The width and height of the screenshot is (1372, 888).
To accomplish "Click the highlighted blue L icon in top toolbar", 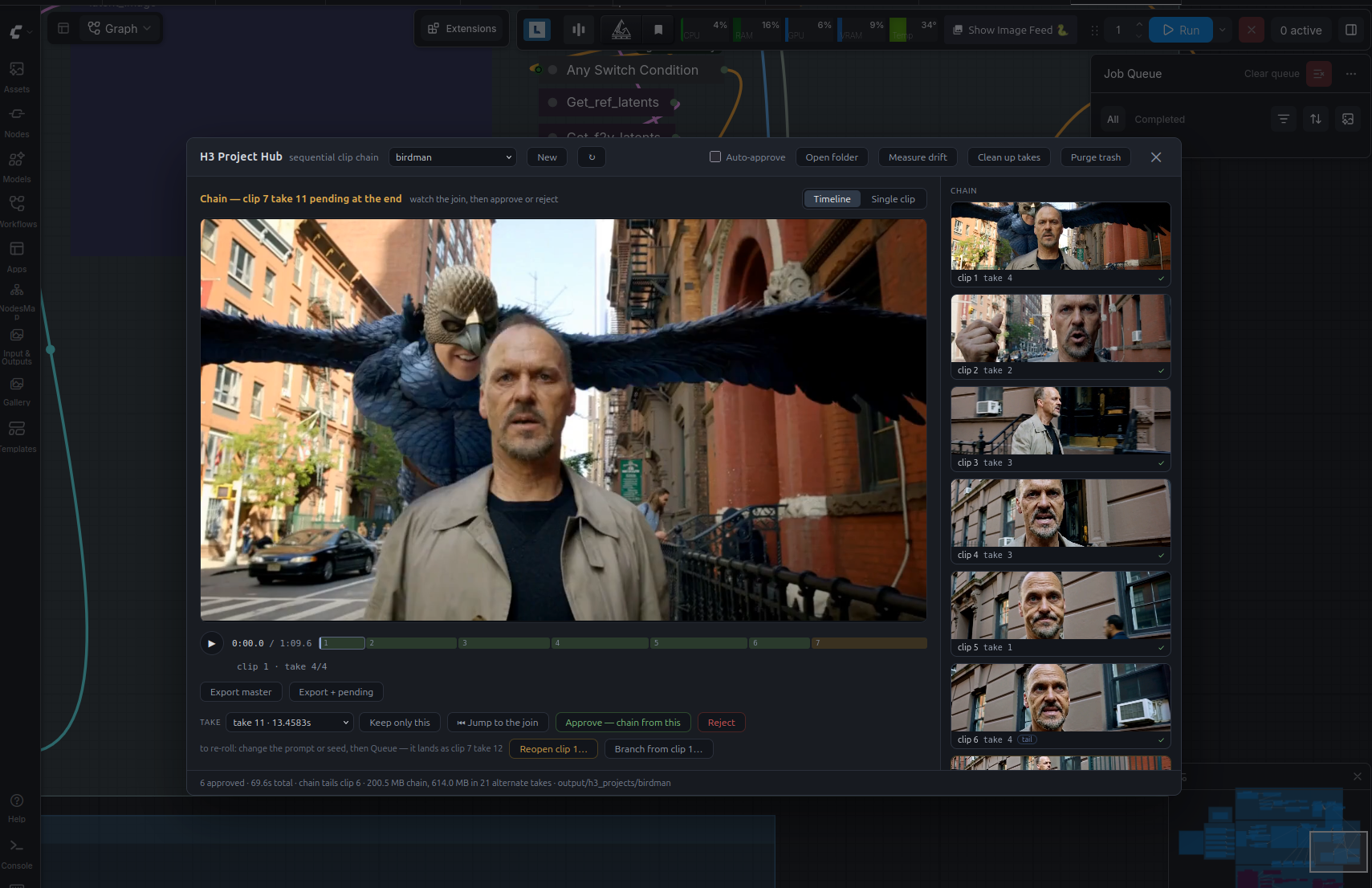I will point(537,30).
